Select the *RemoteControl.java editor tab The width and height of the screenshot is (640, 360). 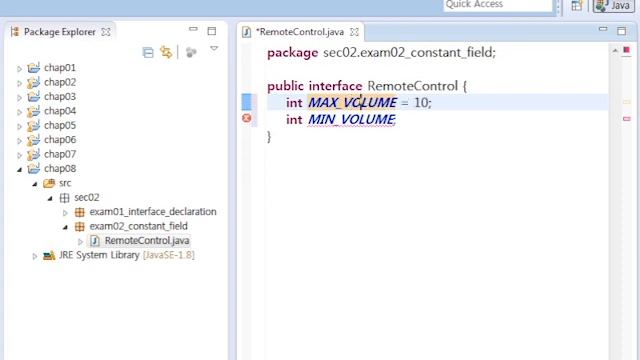300,32
